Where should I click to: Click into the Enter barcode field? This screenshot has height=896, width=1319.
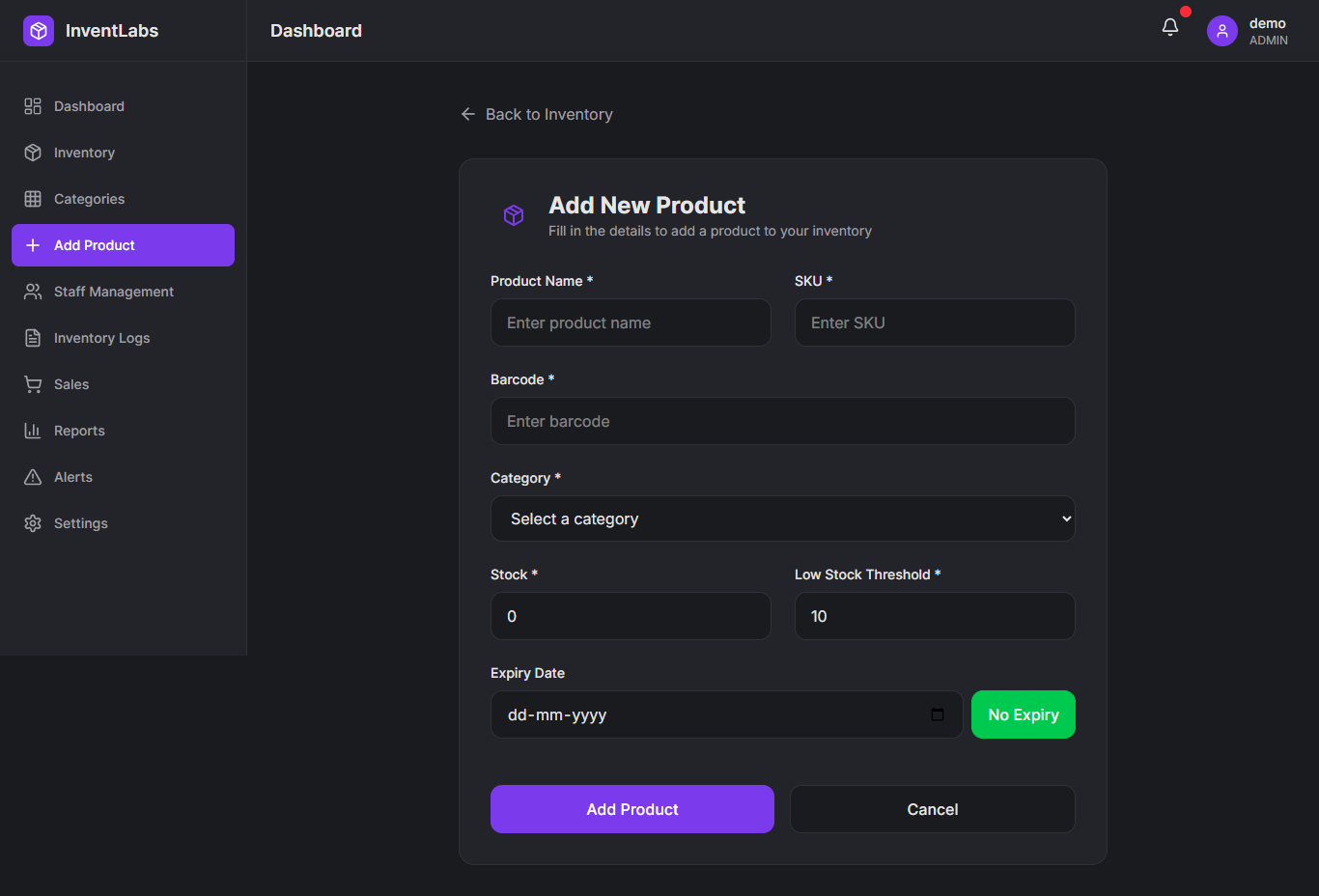[782, 421]
